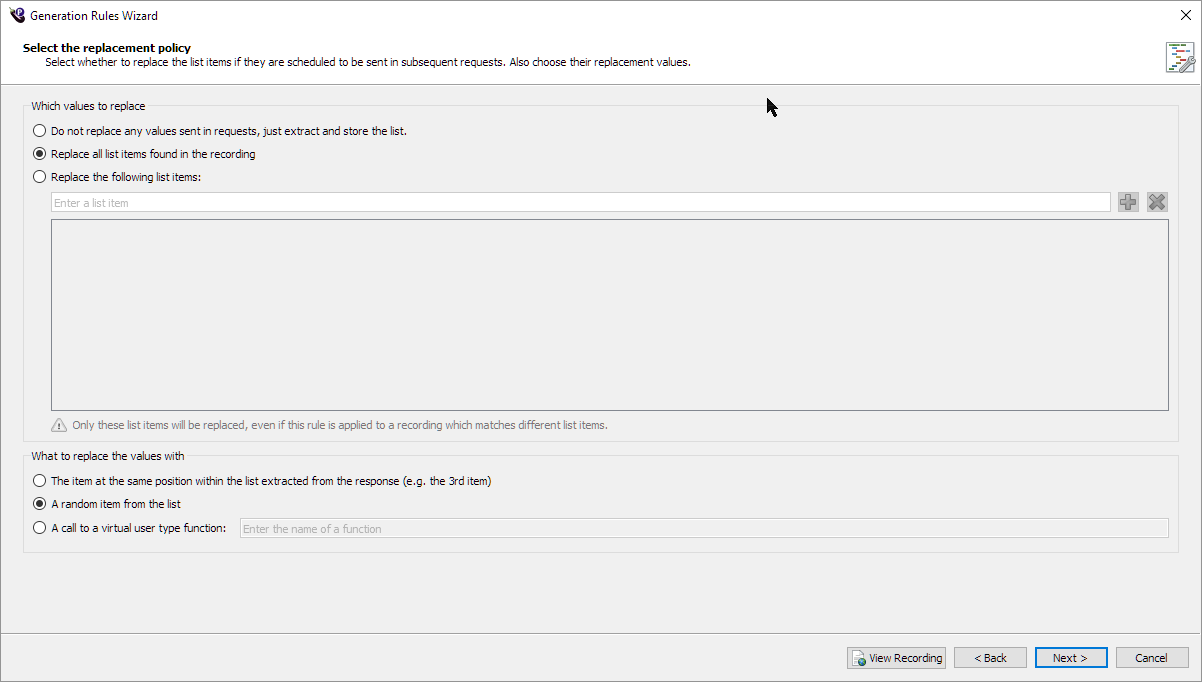Select 'A random item from the list'
Screen dimensions: 1202x682
40,504
